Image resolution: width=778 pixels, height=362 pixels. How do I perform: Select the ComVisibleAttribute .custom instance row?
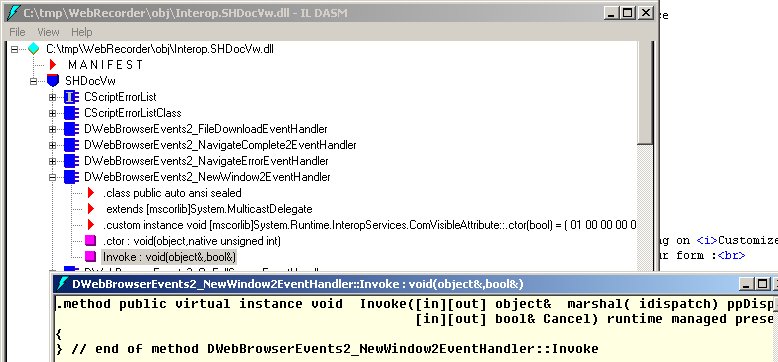(x=369, y=225)
